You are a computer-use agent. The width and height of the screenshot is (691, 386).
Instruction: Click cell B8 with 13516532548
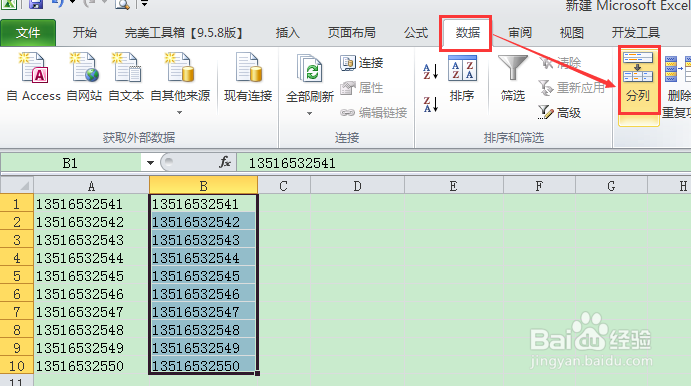tap(203, 330)
